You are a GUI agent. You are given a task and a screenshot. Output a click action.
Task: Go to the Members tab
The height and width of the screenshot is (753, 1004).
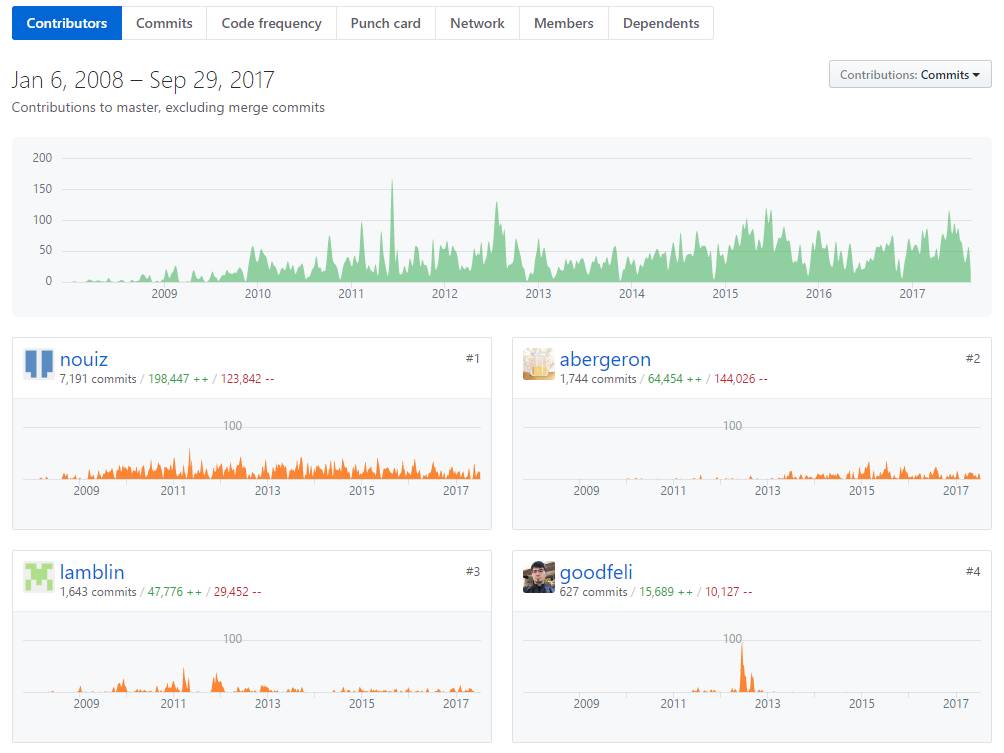coord(563,23)
